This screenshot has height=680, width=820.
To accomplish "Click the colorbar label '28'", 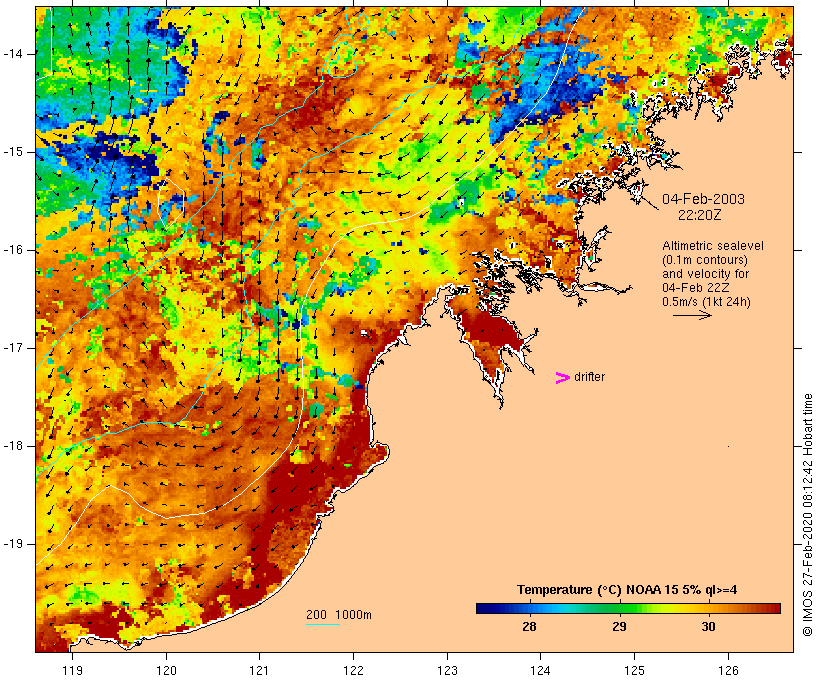I will [529, 626].
